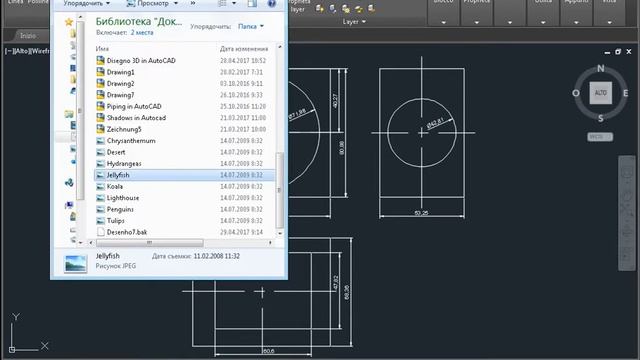Viewport: 640px width, 360px height.
Task: Click the Jellyfish preview thumbnail in details pane
Action: [x=76, y=264]
